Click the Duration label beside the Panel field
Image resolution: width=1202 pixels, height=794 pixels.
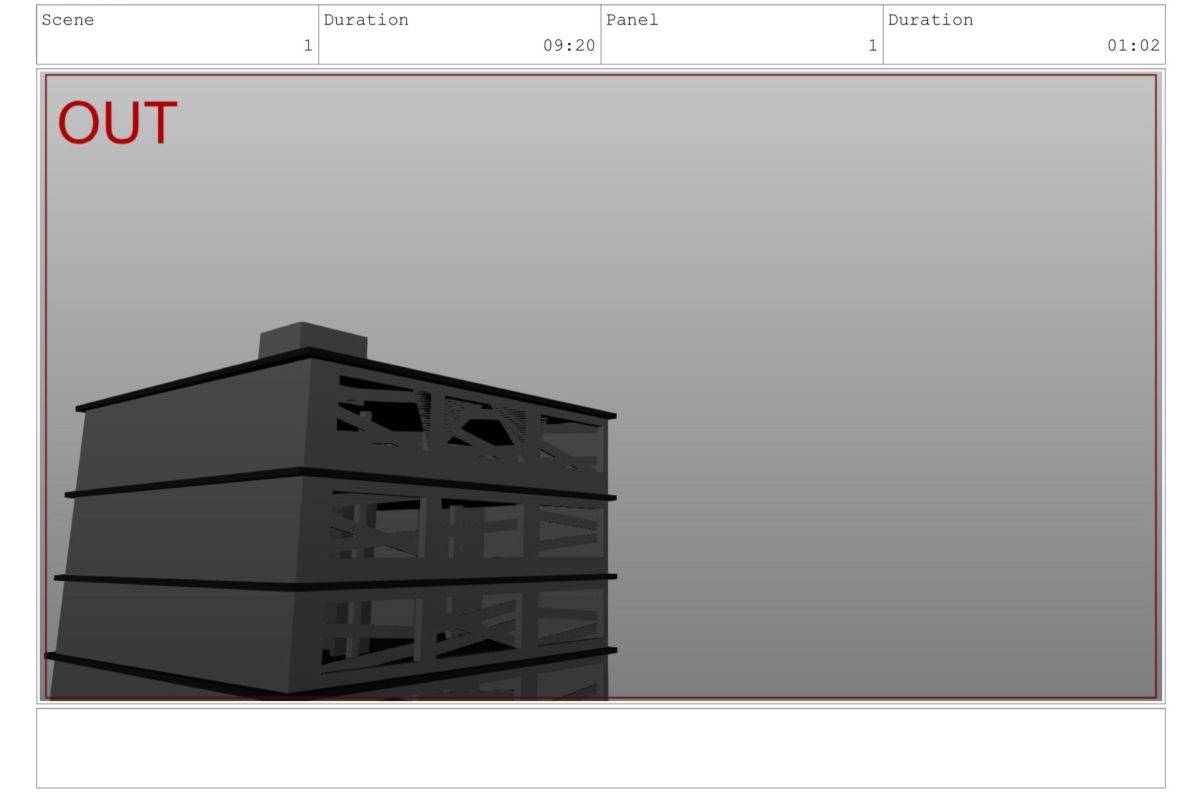(x=930, y=20)
